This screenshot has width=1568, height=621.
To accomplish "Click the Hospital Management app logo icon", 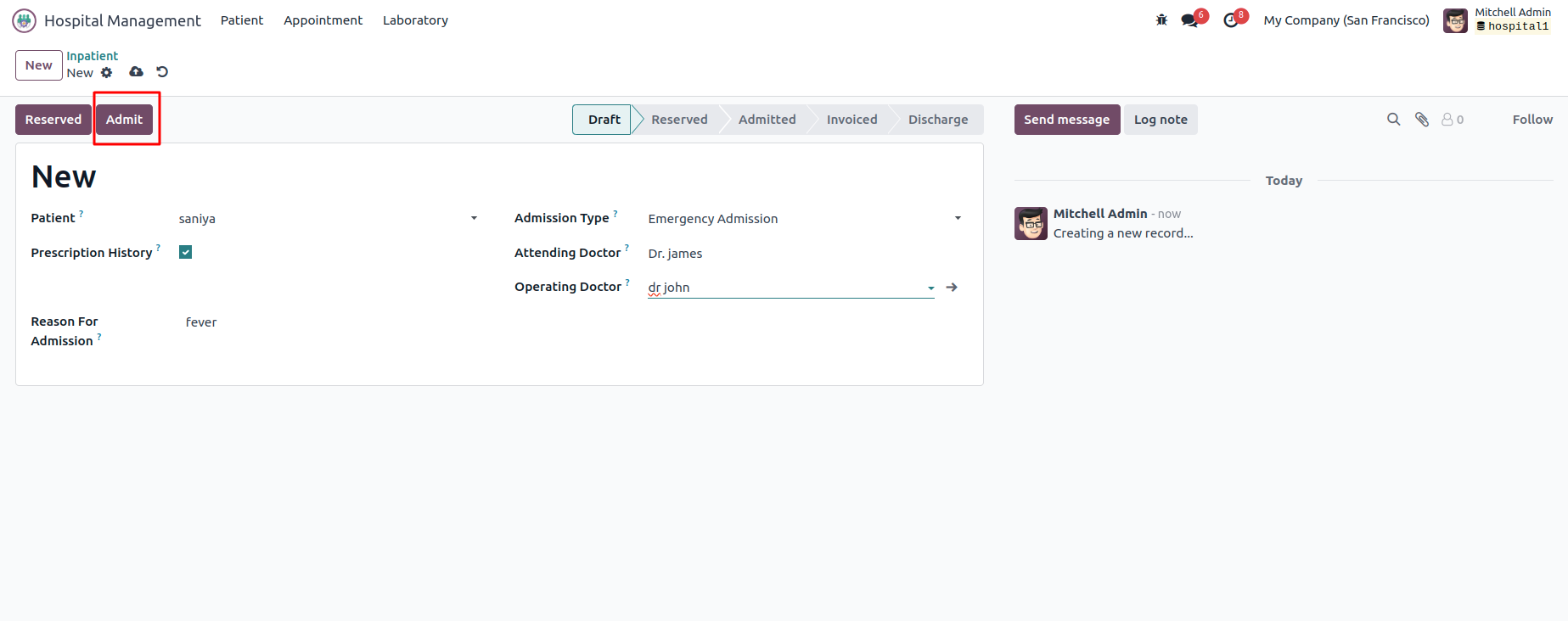I will tap(24, 20).
